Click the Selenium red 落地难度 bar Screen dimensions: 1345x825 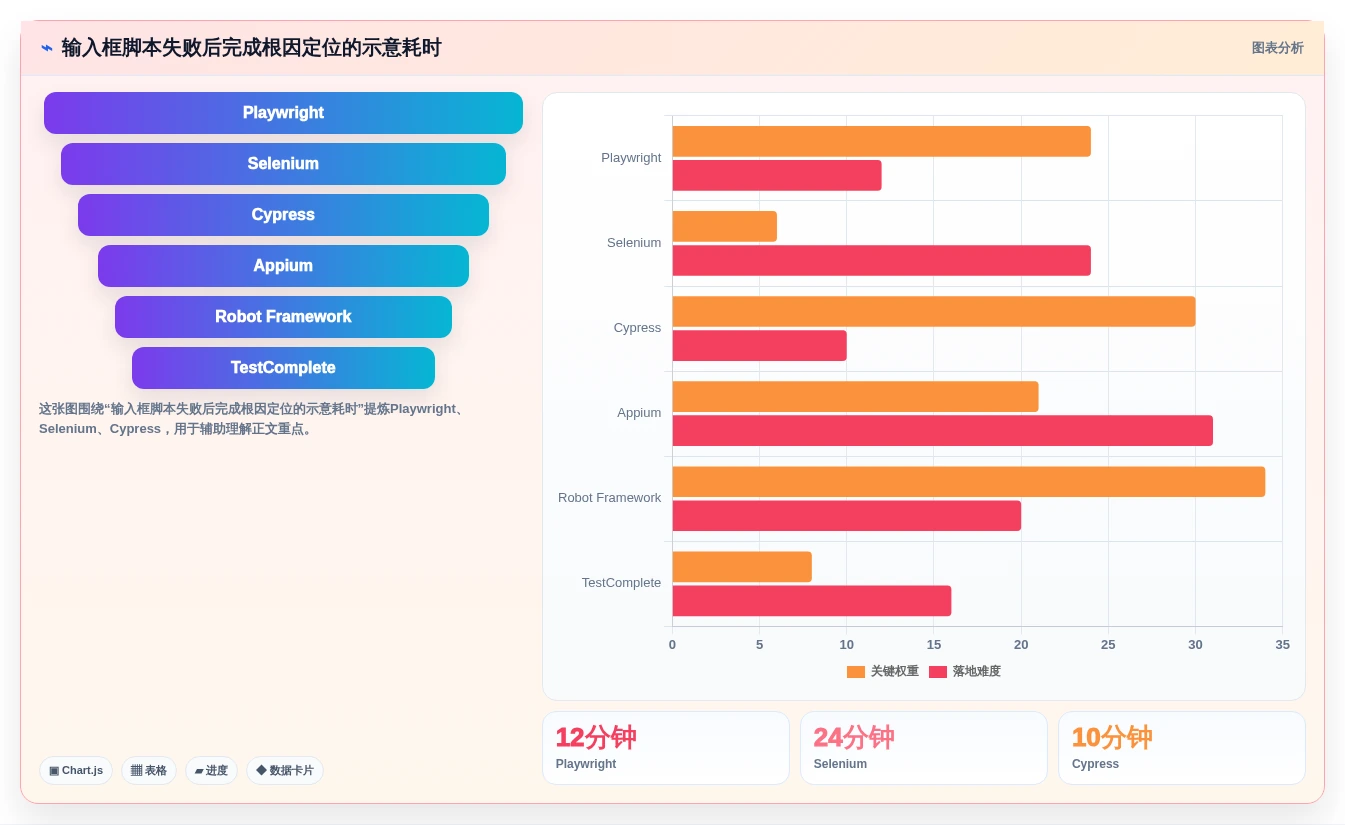[x=881, y=260]
